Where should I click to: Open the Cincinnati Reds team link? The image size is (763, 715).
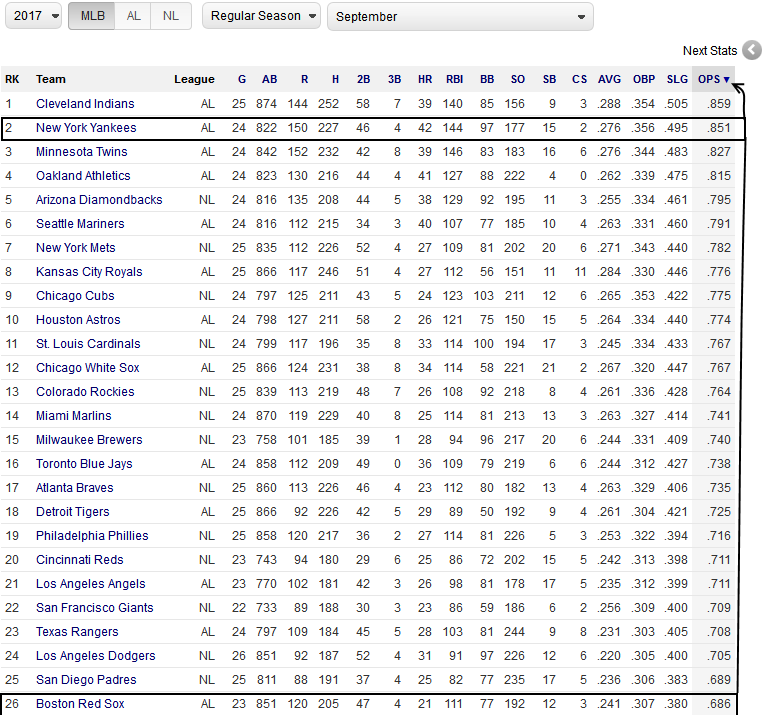point(80,560)
